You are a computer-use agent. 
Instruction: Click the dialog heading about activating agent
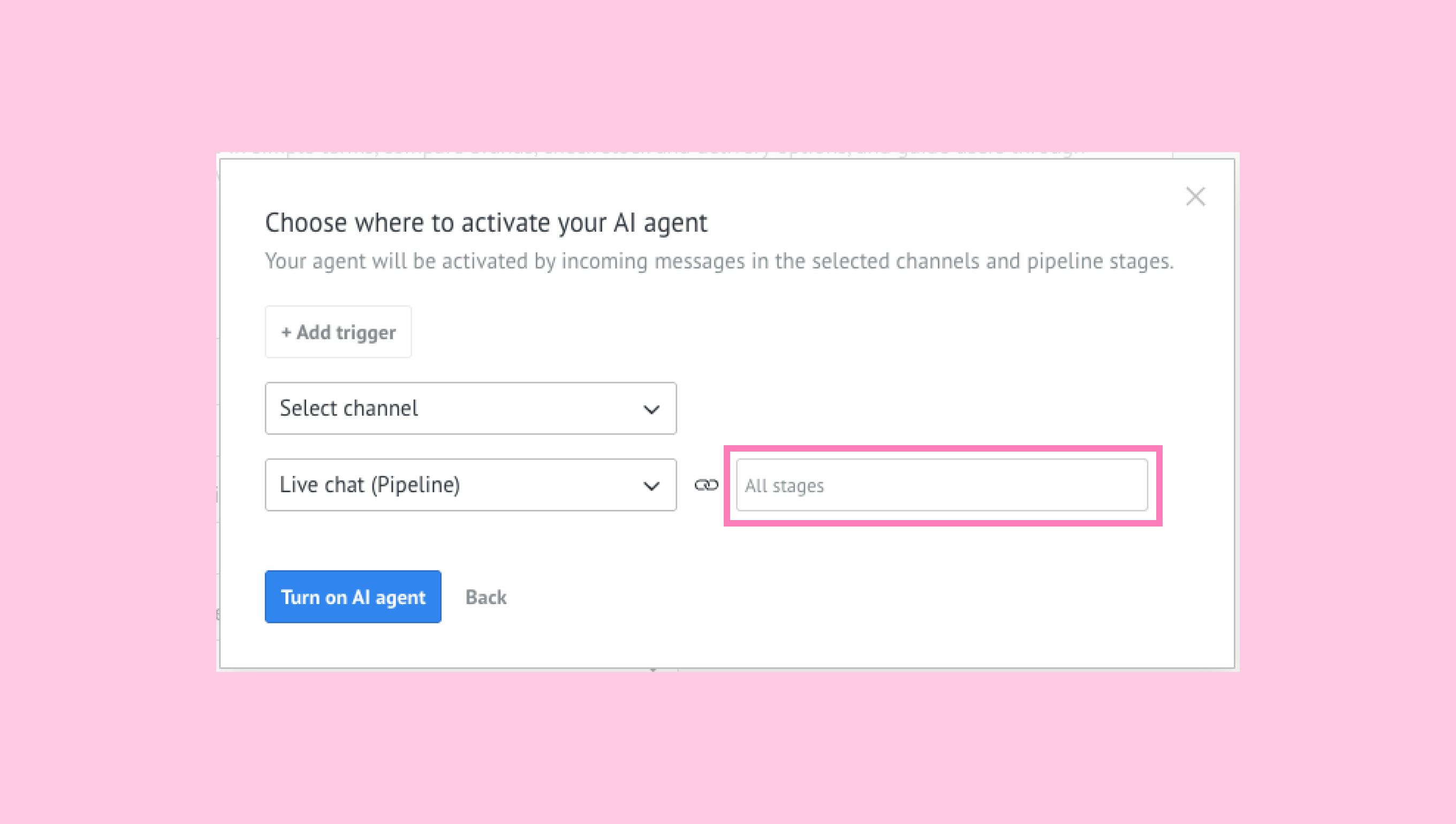pos(486,223)
